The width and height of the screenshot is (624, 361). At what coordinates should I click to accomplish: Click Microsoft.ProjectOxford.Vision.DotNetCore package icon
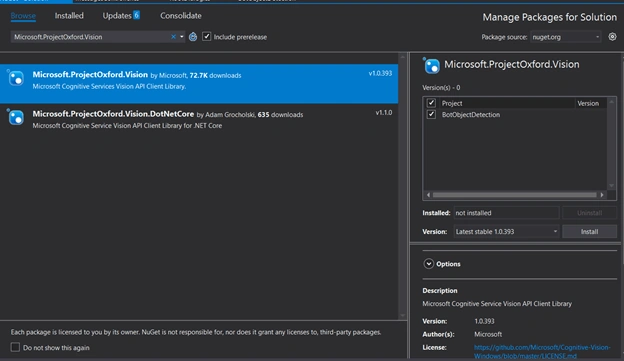[x=16, y=117]
